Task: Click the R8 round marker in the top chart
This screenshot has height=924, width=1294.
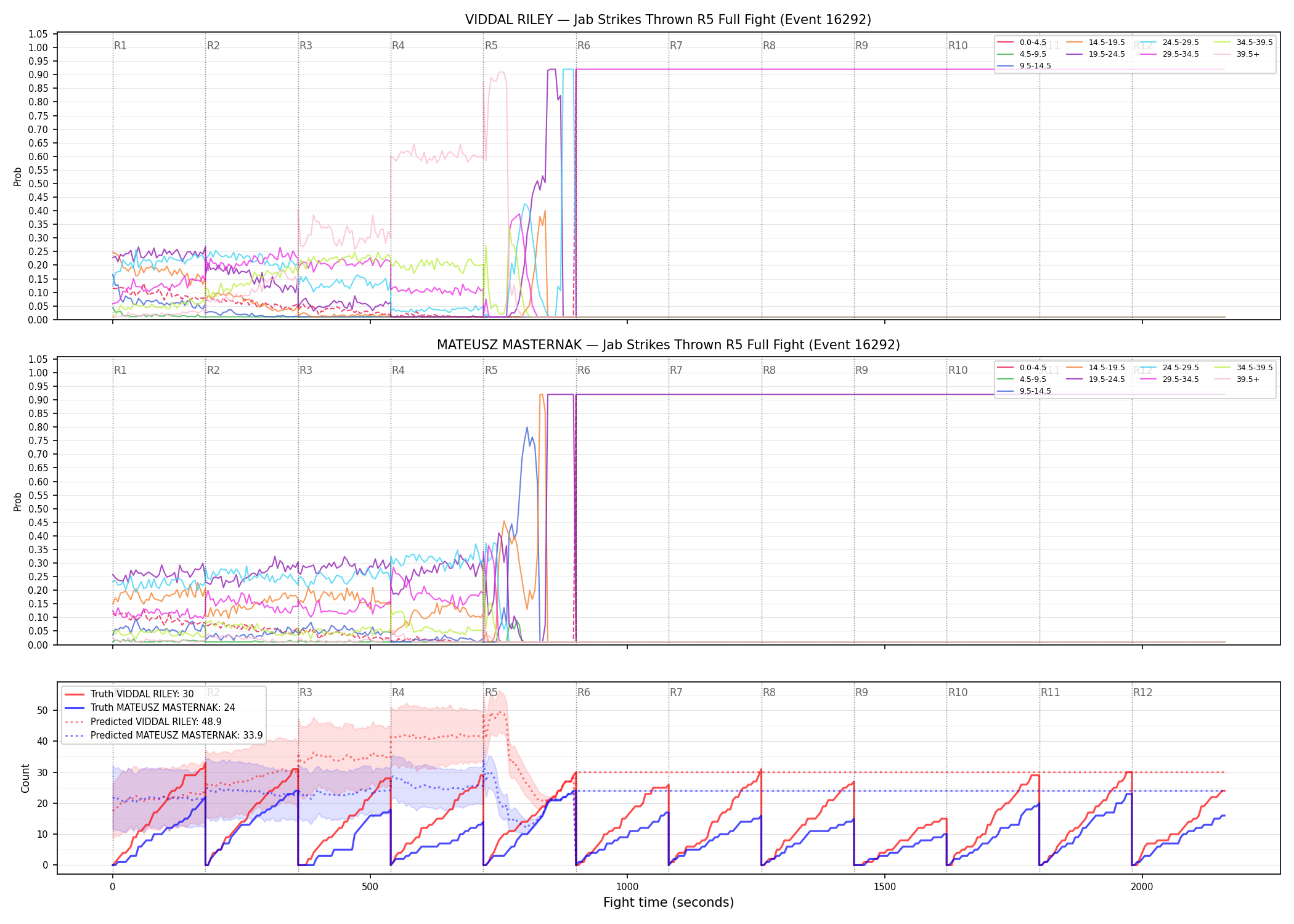Action: [x=769, y=46]
